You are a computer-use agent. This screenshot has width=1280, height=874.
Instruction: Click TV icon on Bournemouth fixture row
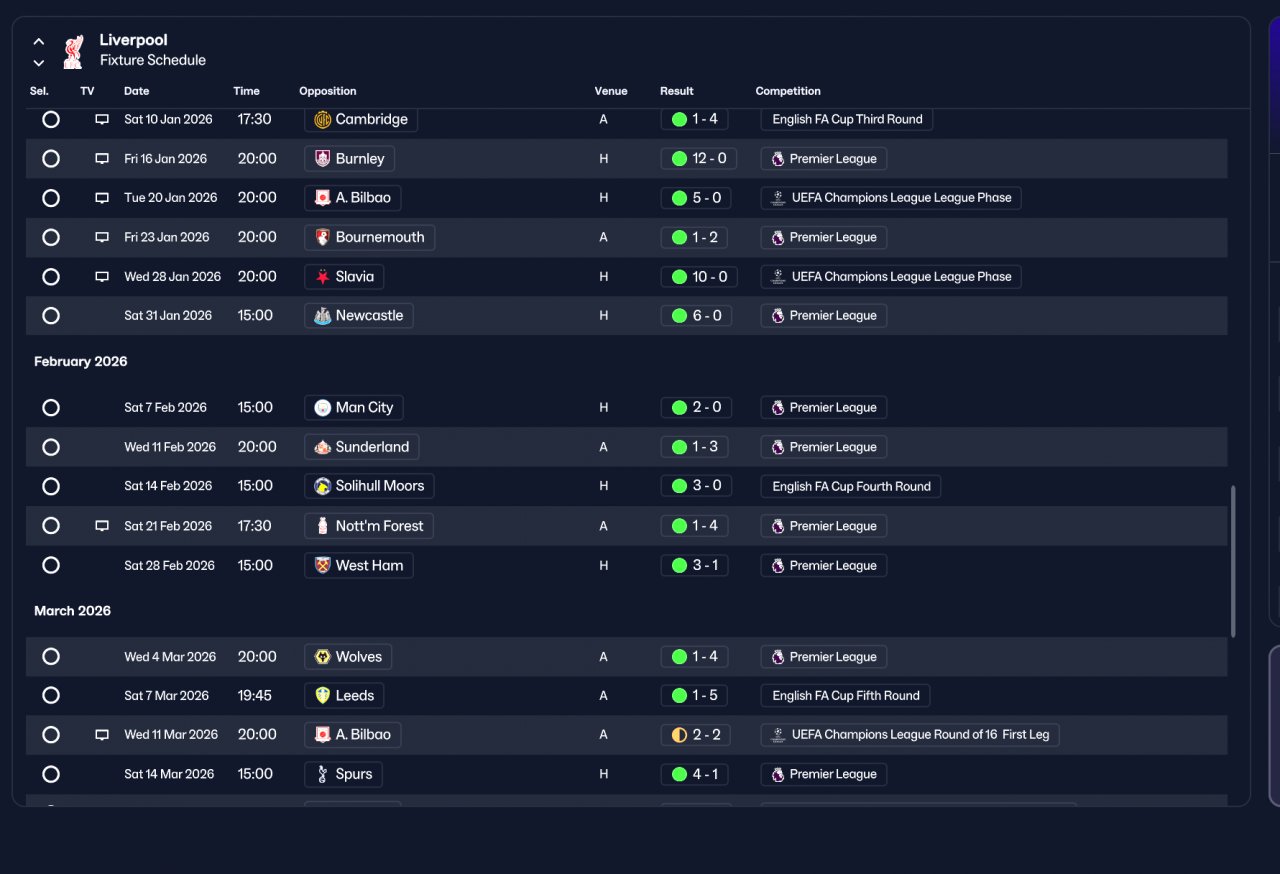(102, 238)
